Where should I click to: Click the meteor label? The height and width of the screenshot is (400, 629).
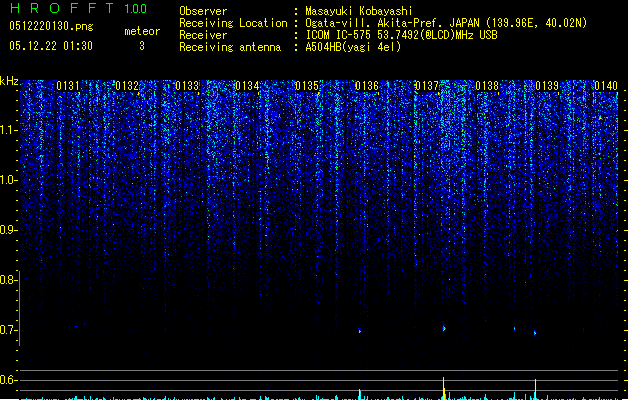click(x=142, y=31)
